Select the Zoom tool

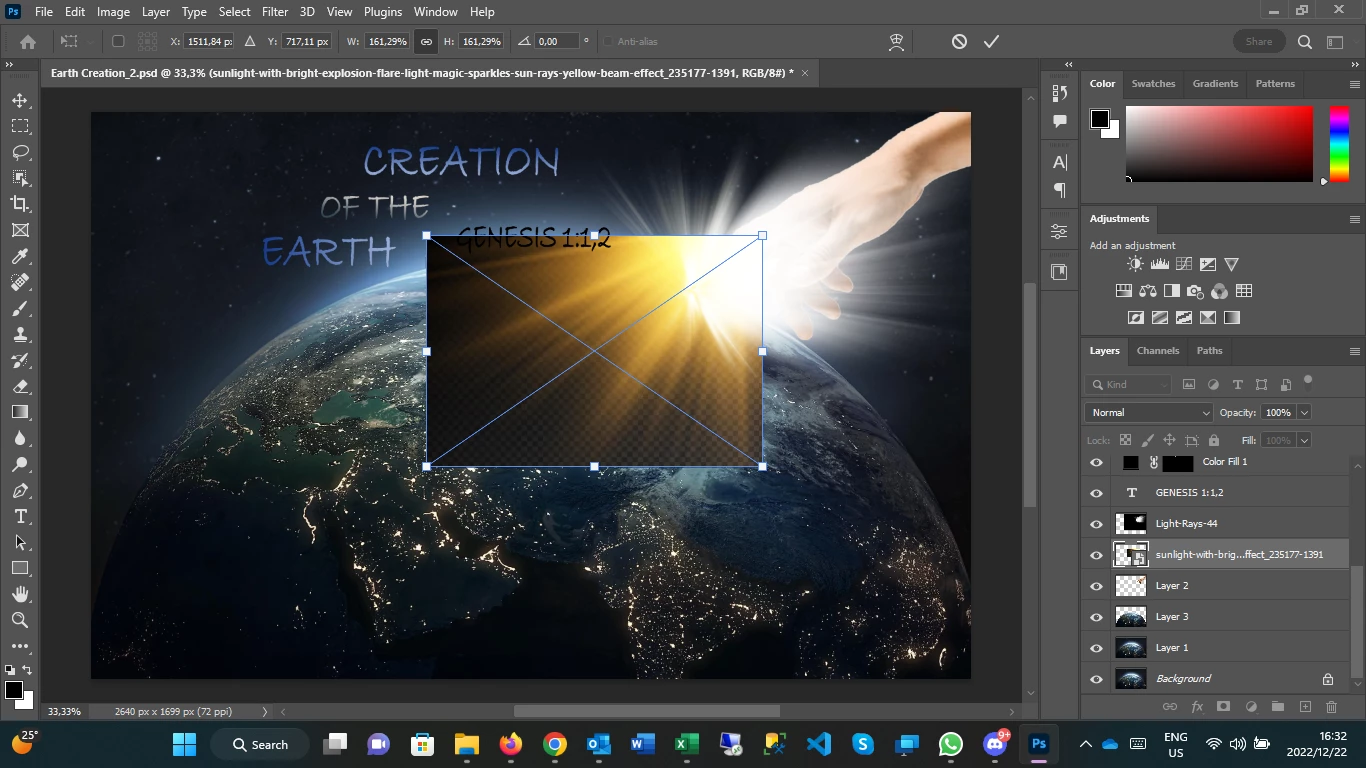[20, 620]
